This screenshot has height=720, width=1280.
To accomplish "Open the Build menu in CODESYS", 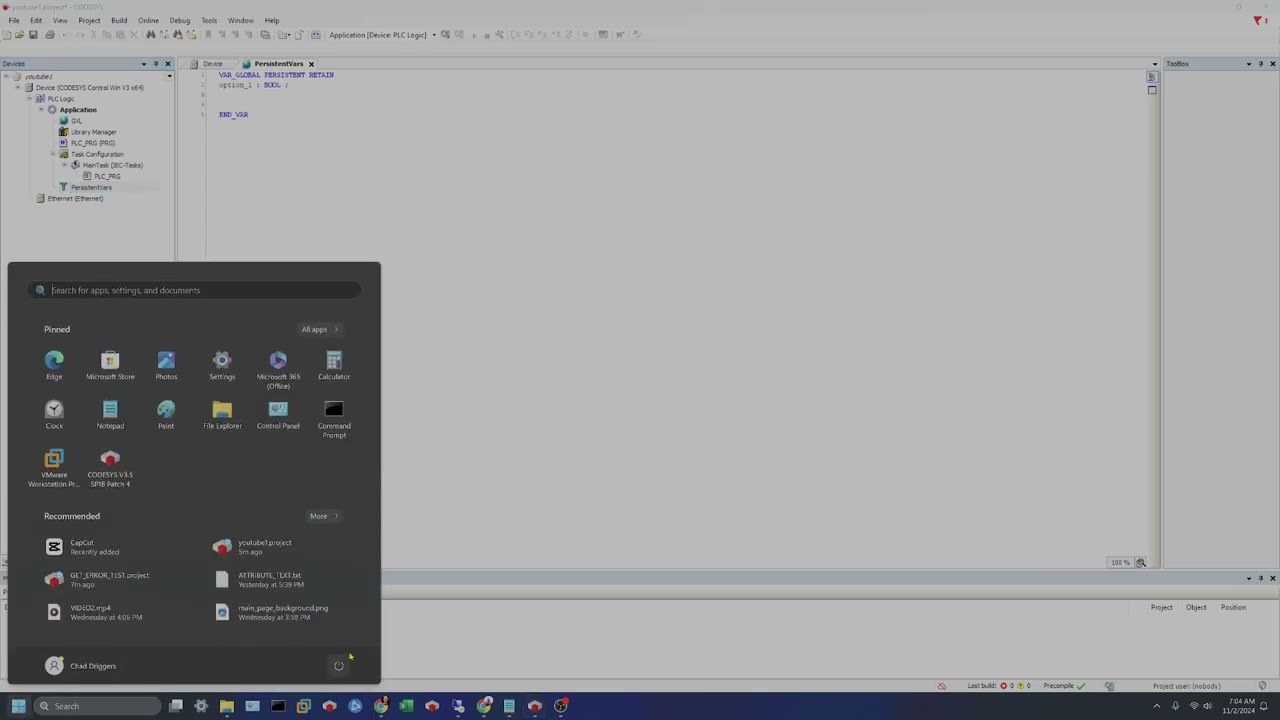I will [119, 20].
